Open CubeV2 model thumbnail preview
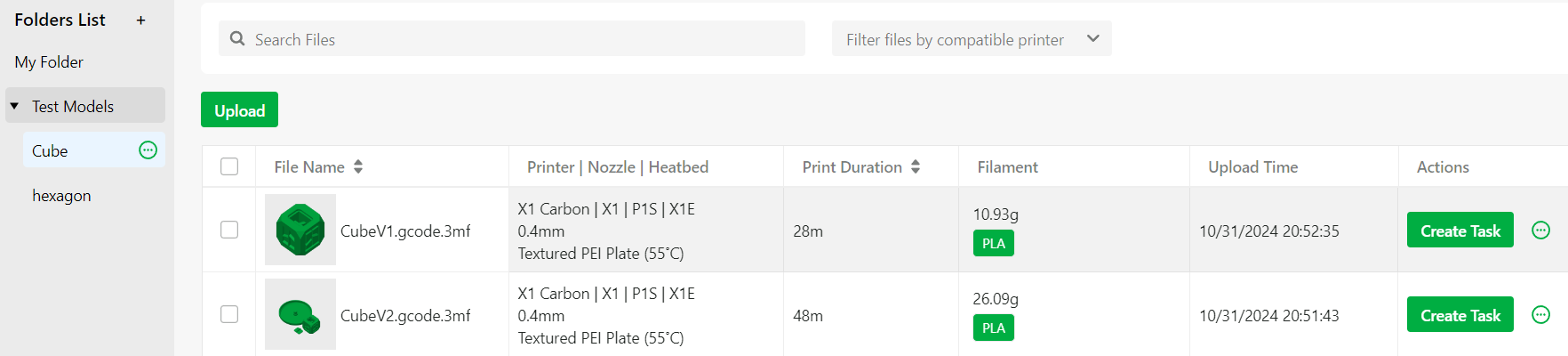This screenshot has width=1568, height=356. (300, 314)
